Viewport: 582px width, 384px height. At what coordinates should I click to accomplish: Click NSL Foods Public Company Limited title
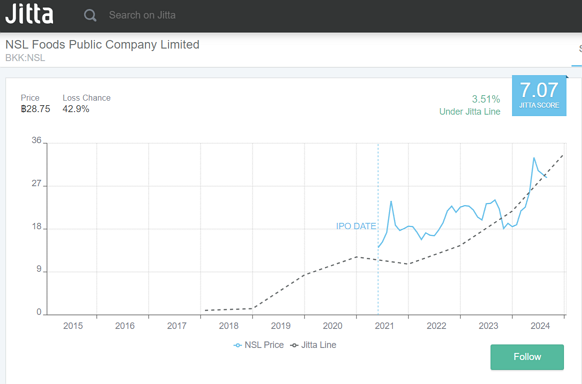tap(102, 45)
